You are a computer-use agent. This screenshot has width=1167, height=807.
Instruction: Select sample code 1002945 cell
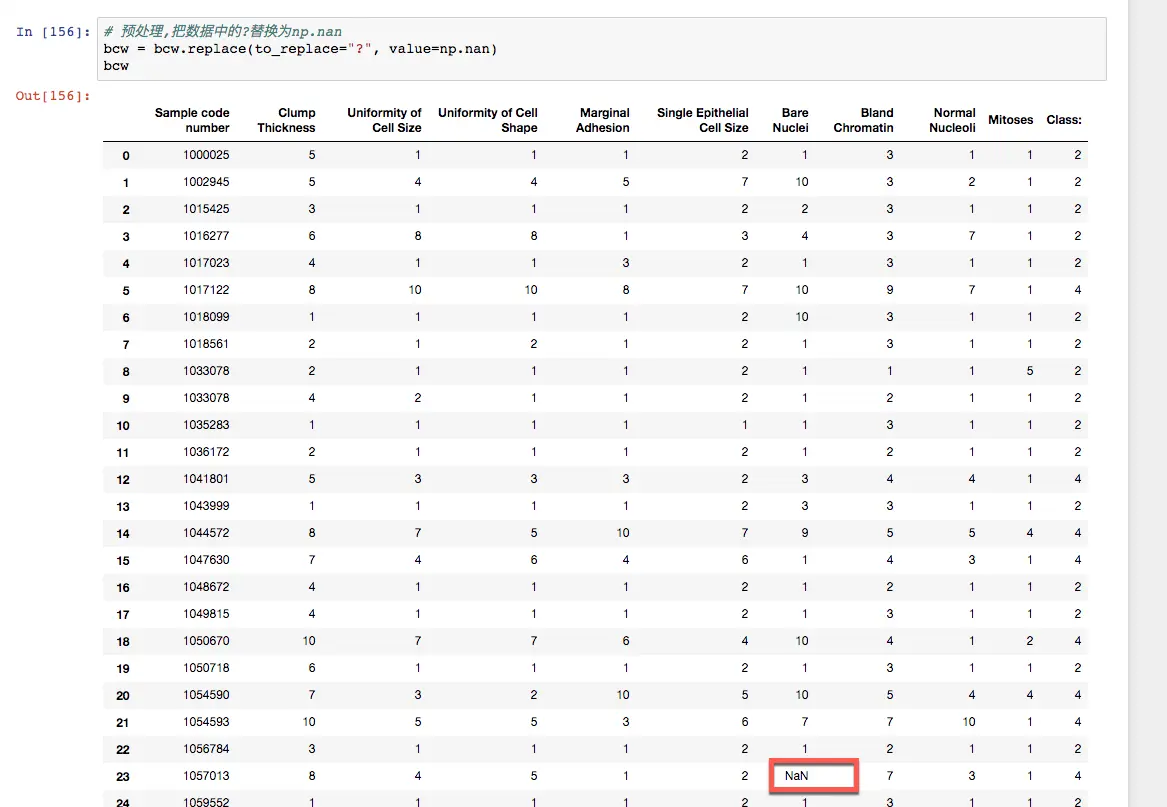pyautogui.click(x=206, y=182)
